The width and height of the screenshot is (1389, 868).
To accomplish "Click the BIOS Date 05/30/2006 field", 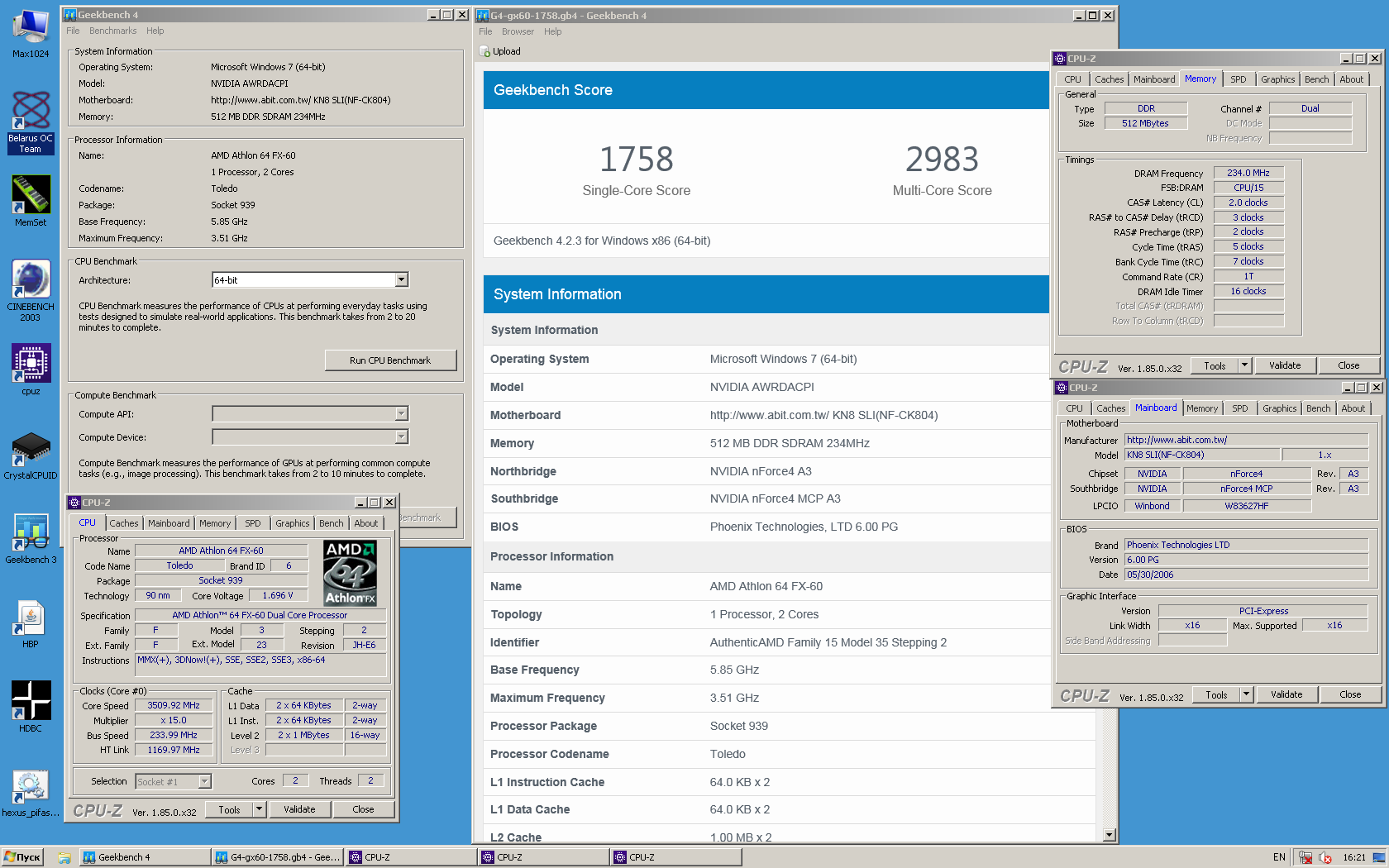I will 1246,575.
